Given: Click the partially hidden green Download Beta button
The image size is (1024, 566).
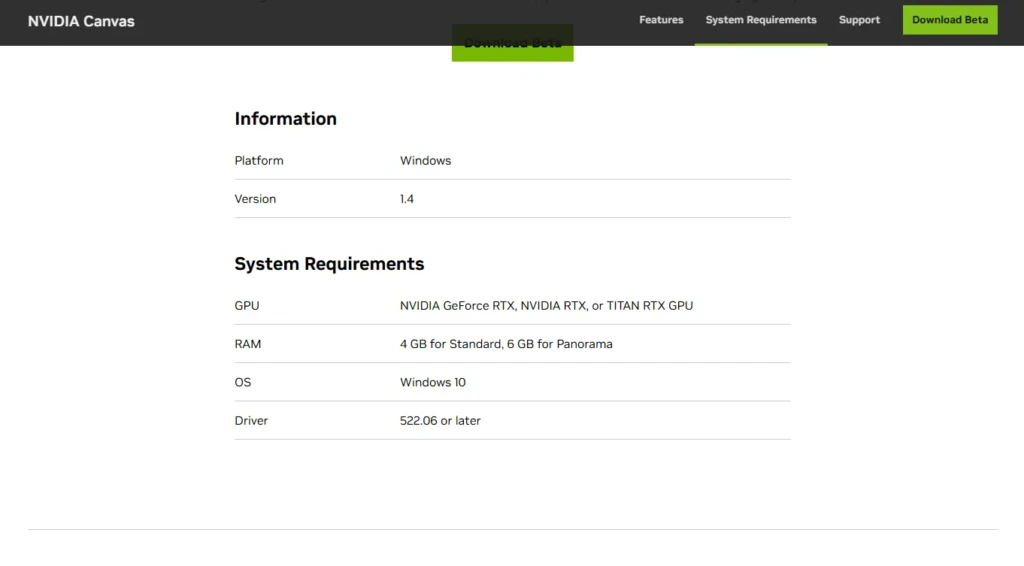Looking at the screenshot, I should (512, 53).
